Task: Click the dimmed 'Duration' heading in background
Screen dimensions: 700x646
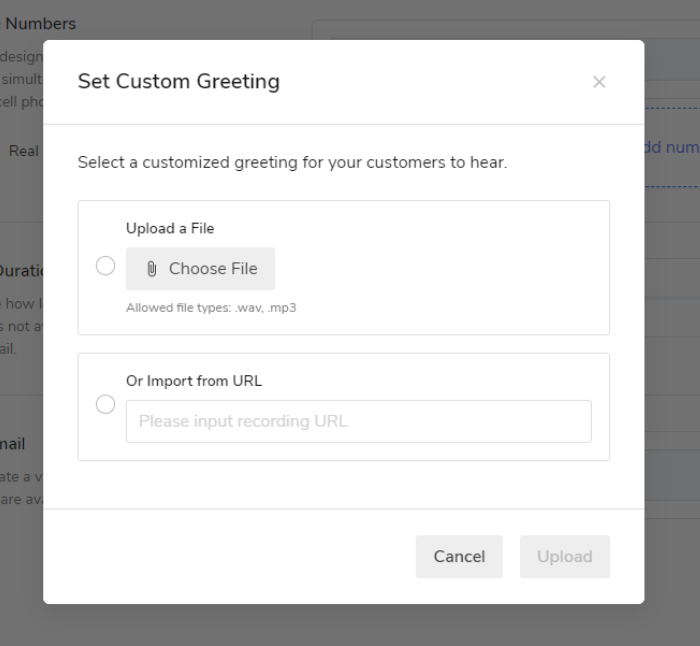Action: (20, 270)
